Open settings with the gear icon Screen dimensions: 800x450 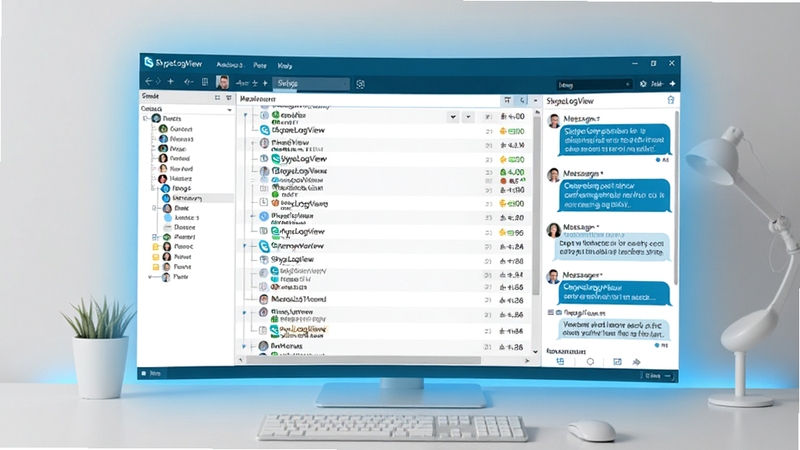[x=643, y=84]
